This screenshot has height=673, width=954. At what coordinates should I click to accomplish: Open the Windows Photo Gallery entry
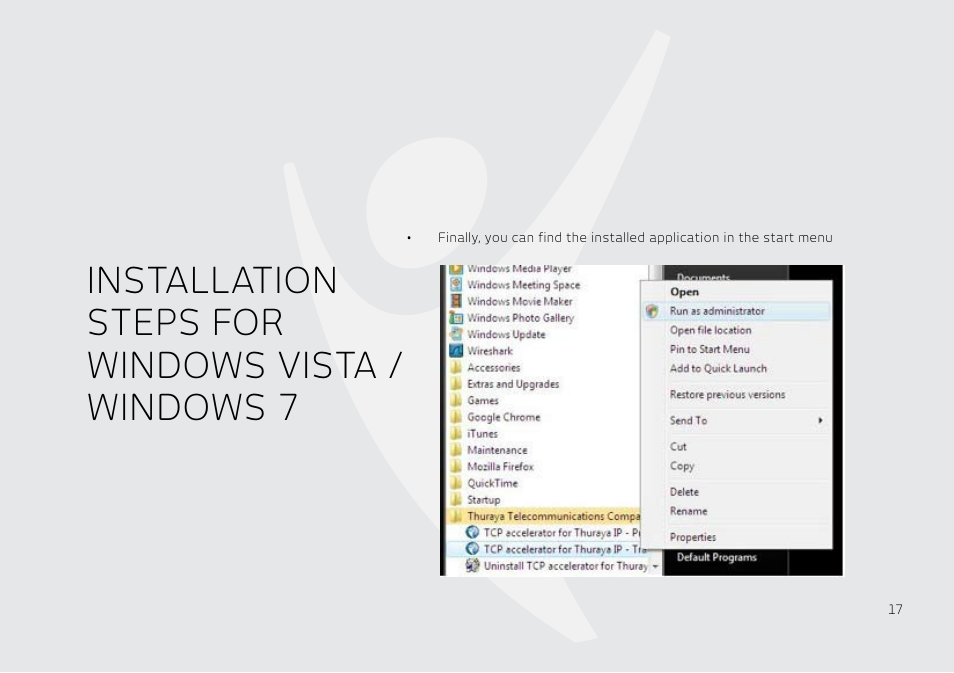521,318
